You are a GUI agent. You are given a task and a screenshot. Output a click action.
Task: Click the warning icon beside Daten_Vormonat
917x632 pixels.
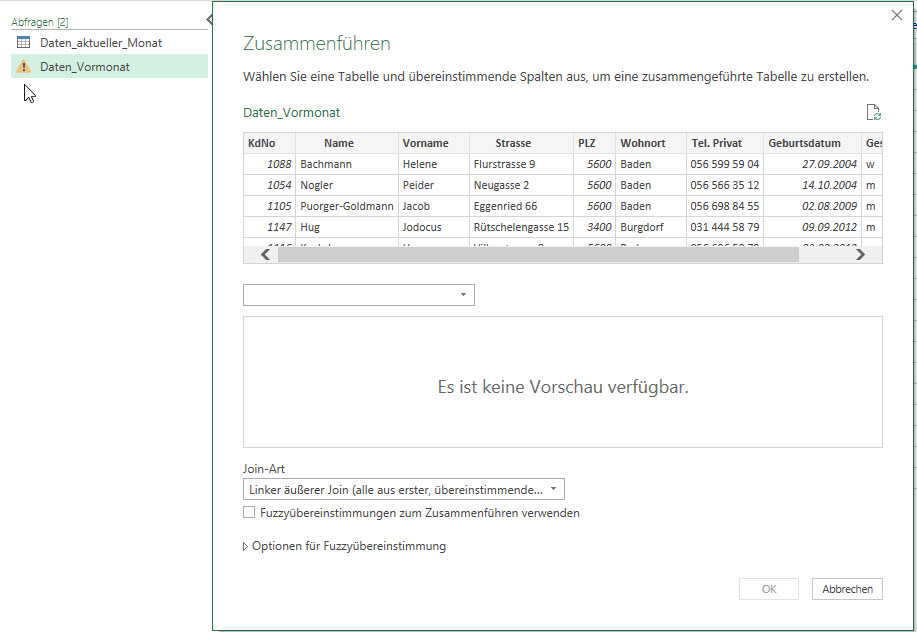24,67
